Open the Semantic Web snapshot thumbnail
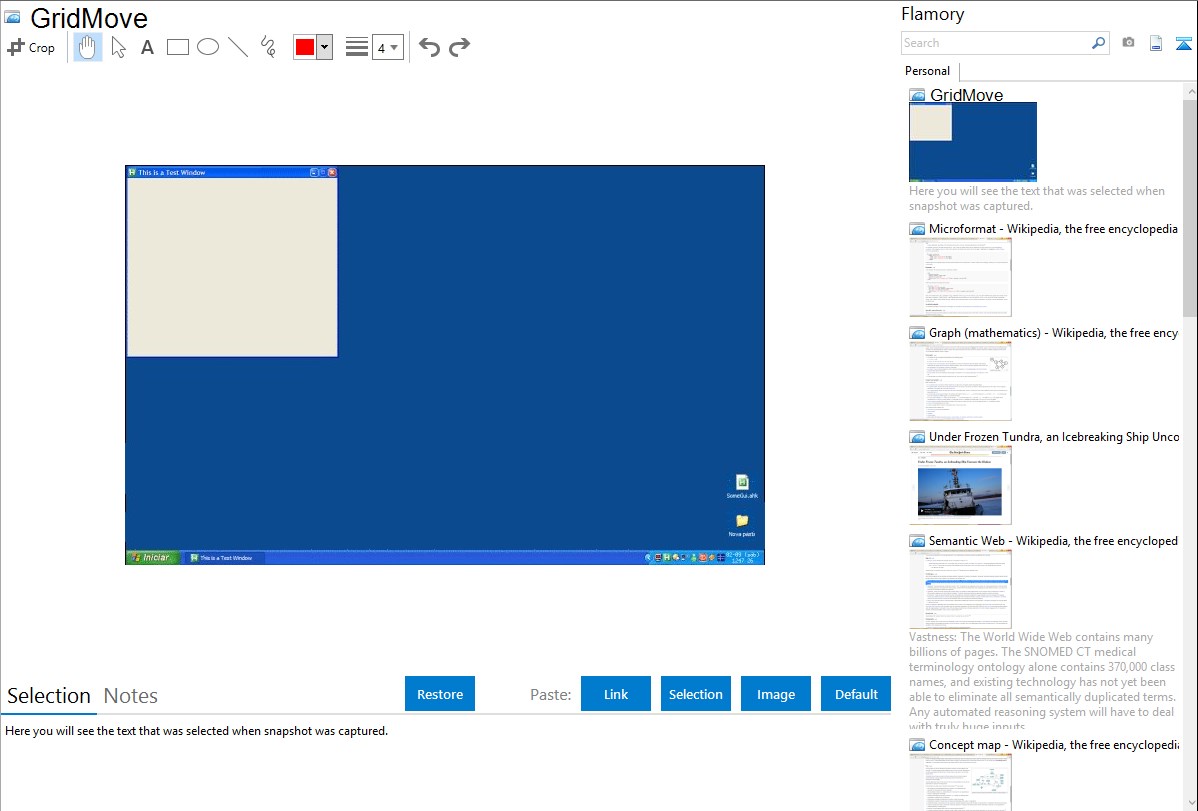Image resolution: width=1198 pixels, height=811 pixels. point(960,589)
